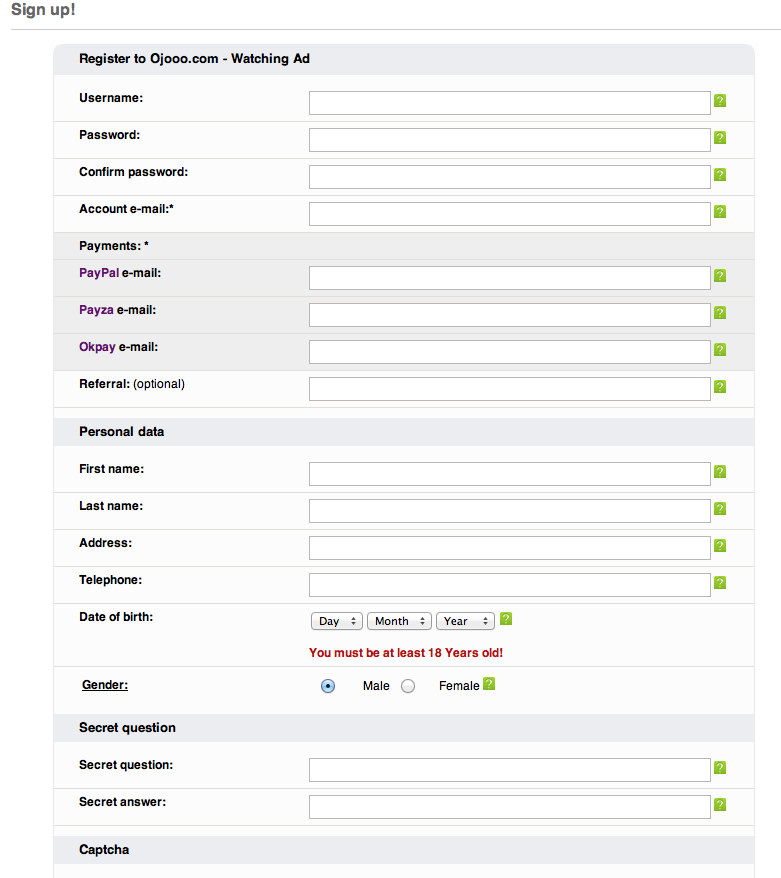Follow the PayPal link

tap(99, 273)
